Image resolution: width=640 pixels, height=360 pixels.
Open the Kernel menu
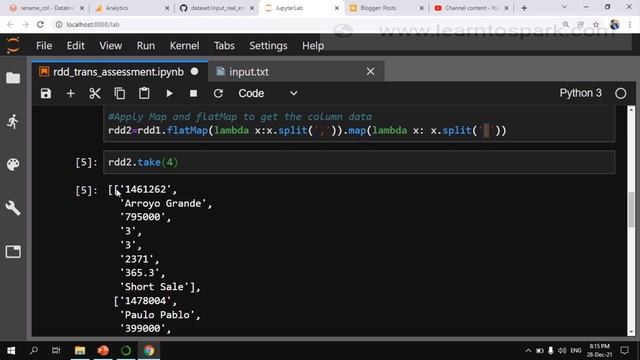pyautogui.click(x=184, y=46)
